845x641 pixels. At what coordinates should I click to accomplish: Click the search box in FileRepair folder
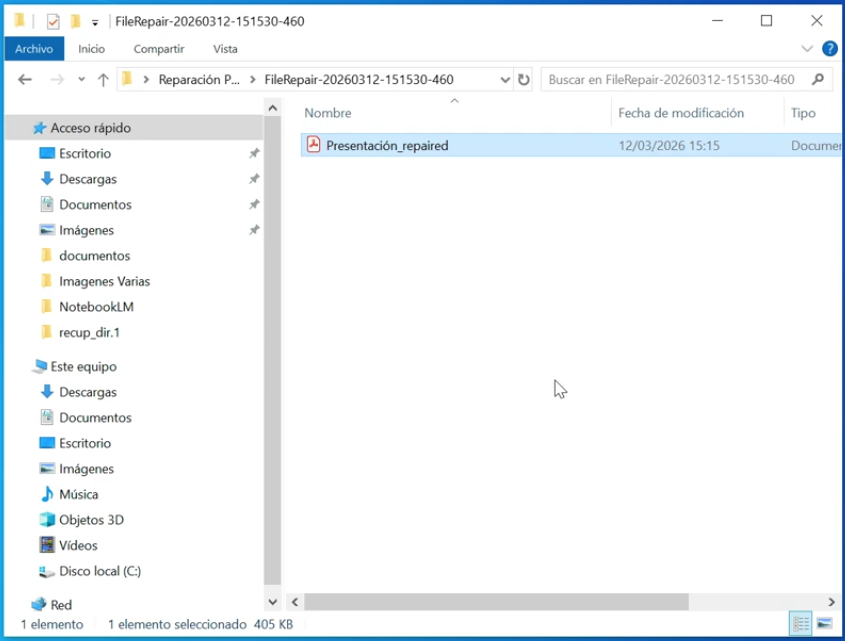pyautogui.click(x=672, y=80)
